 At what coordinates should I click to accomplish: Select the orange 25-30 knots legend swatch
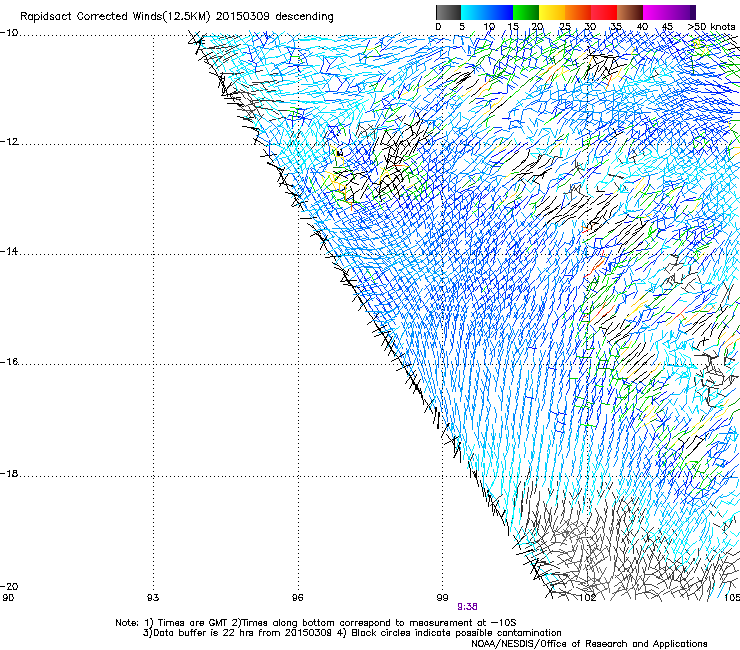tap(578, 12)
